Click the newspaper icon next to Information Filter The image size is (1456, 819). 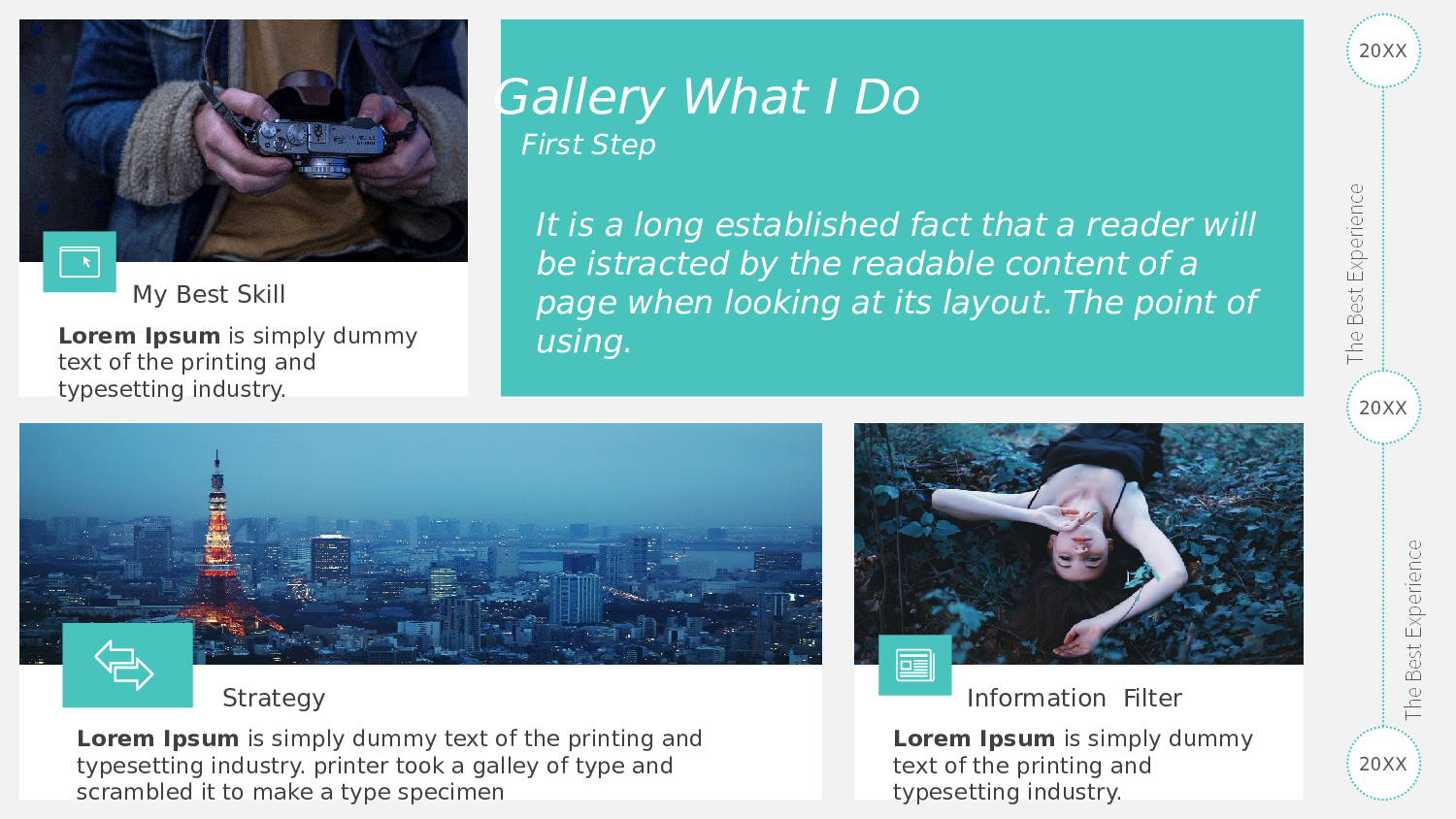(x=914, y=666)
